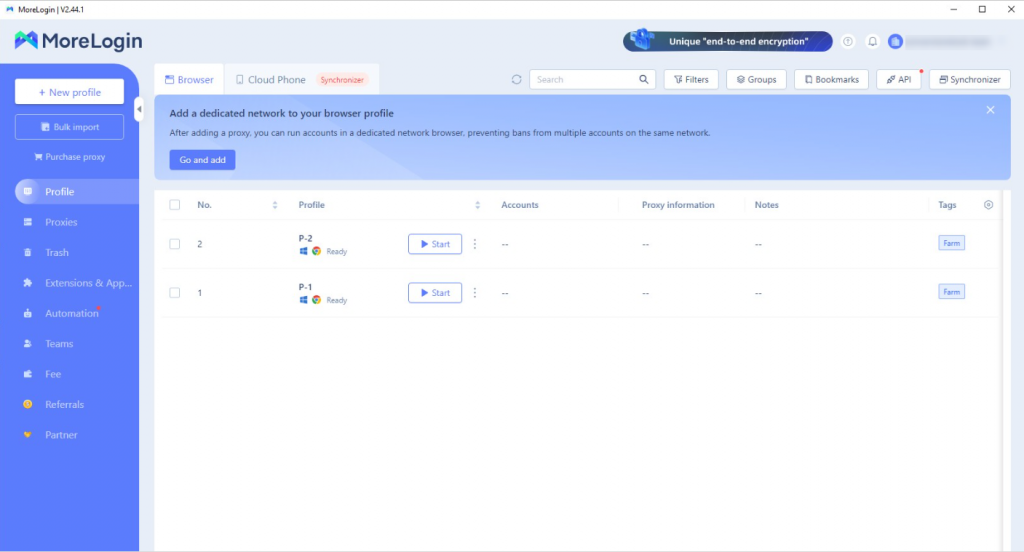Check the box for profile P-1
Image resolution: width=1024 pixels, height=552 pixels.
point(175,293)
